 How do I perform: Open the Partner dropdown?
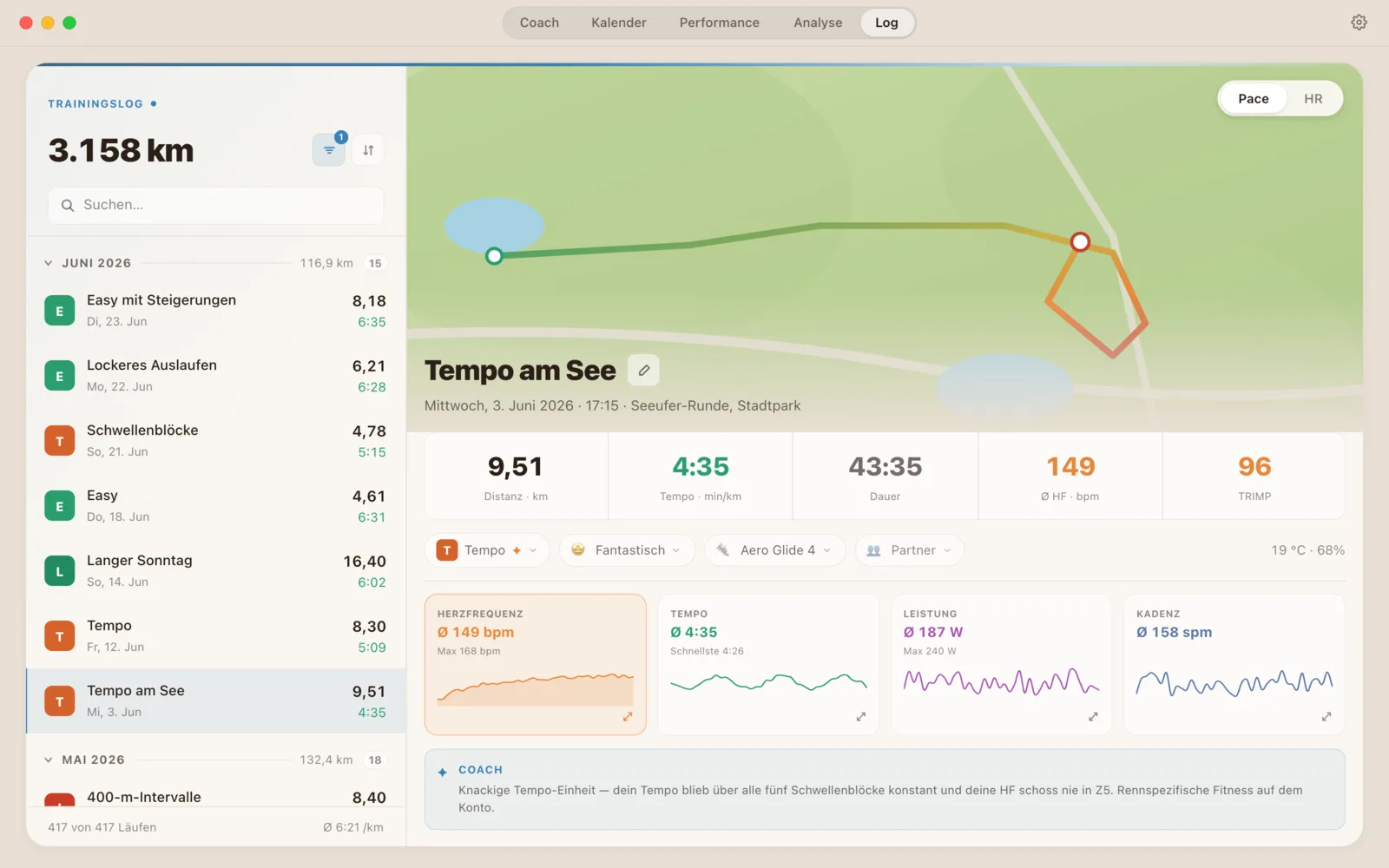coord(910,550)
